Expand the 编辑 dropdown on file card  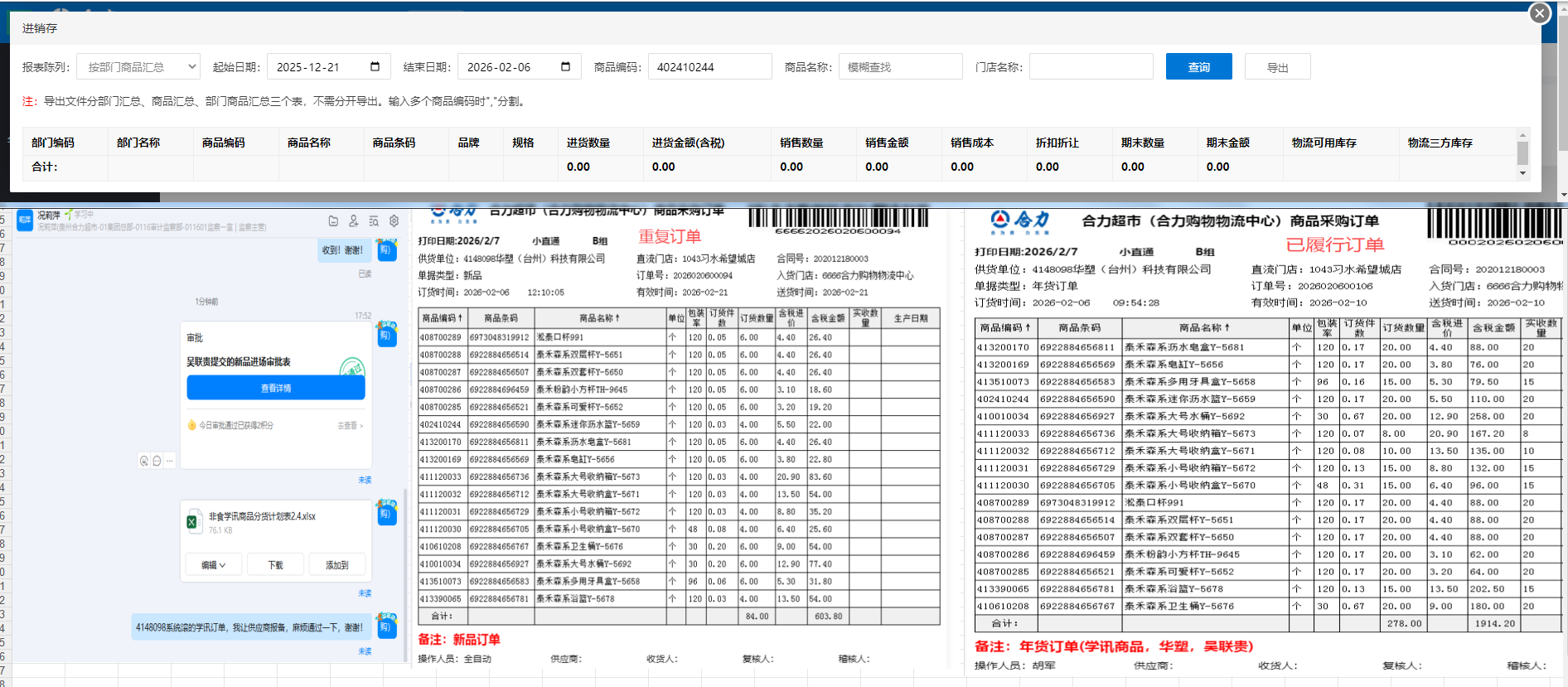[213, 565]
